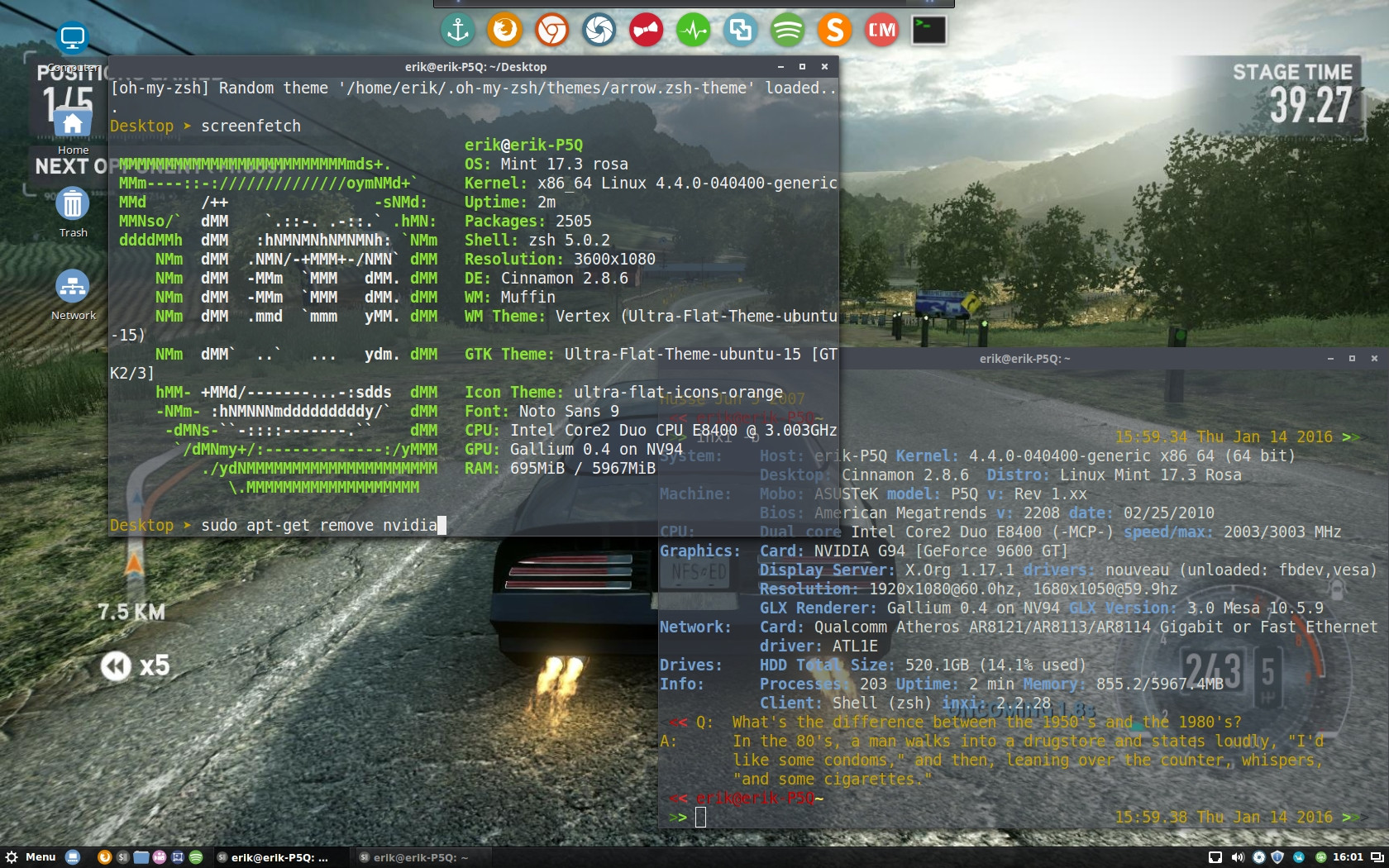Click the sudo apt-get remove nvidia command line

(319, 525)
